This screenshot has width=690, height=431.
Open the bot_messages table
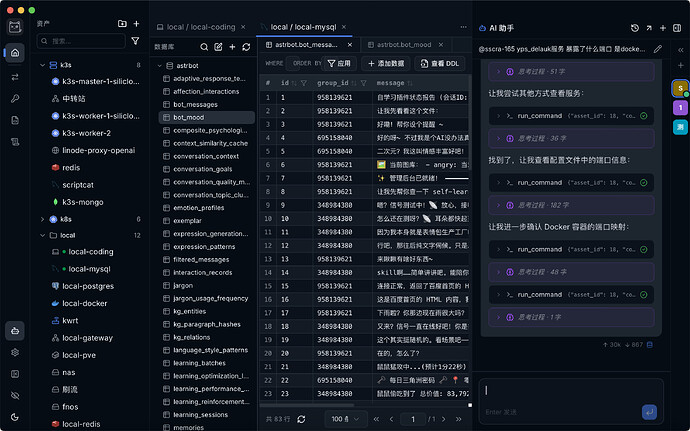tap(195, 105)
